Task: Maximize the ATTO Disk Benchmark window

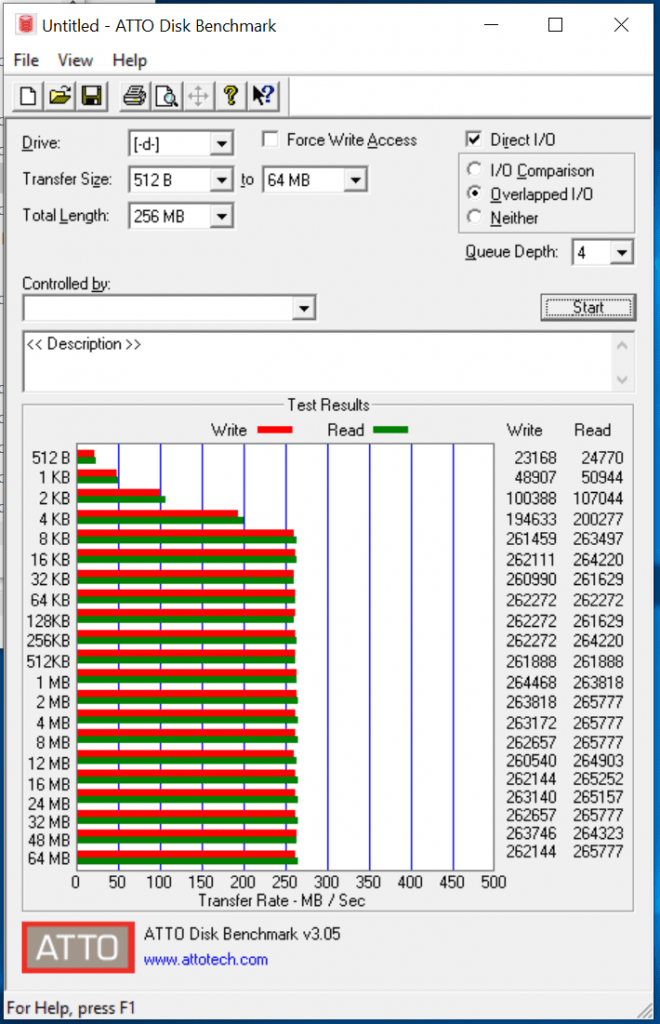Action: tap(556, 25)
